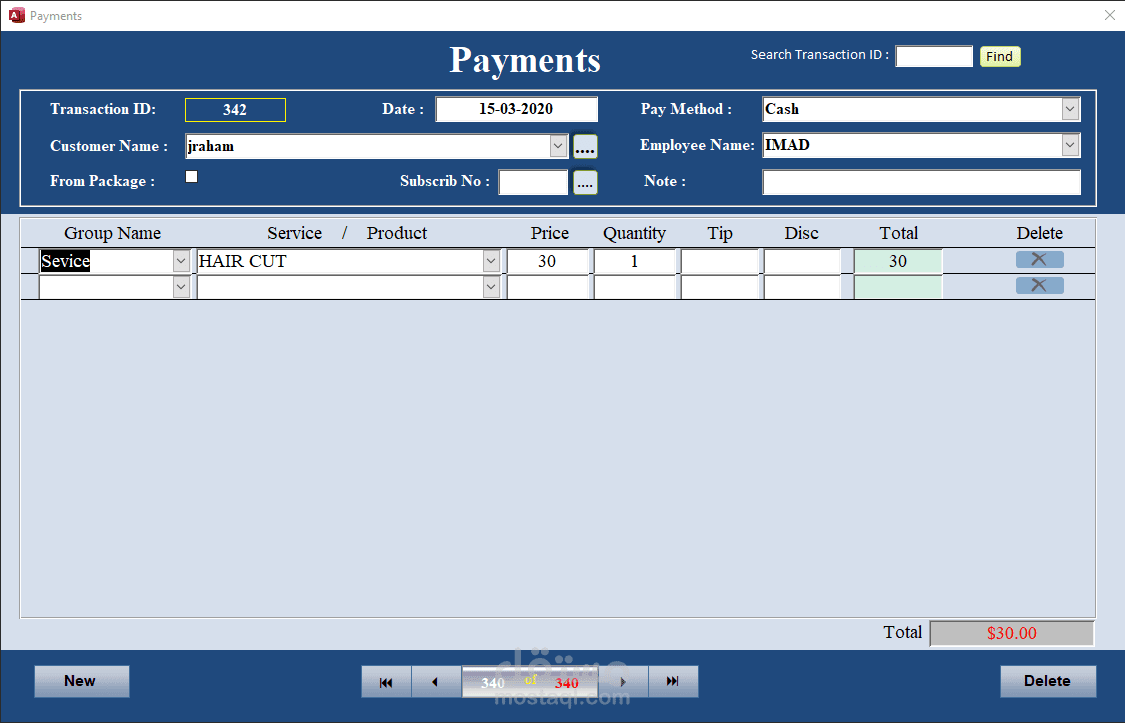The height and width of the screenshot is (723, 1125).
Task: Click the X icon of empty row
Action: [x=1039, y=285]
